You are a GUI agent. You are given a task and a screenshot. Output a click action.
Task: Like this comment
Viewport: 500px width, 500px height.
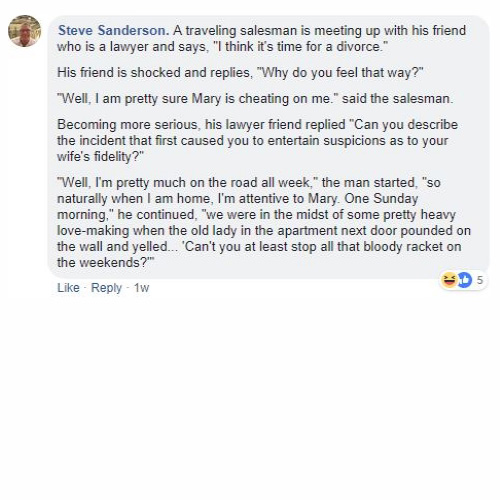[68, 288]
